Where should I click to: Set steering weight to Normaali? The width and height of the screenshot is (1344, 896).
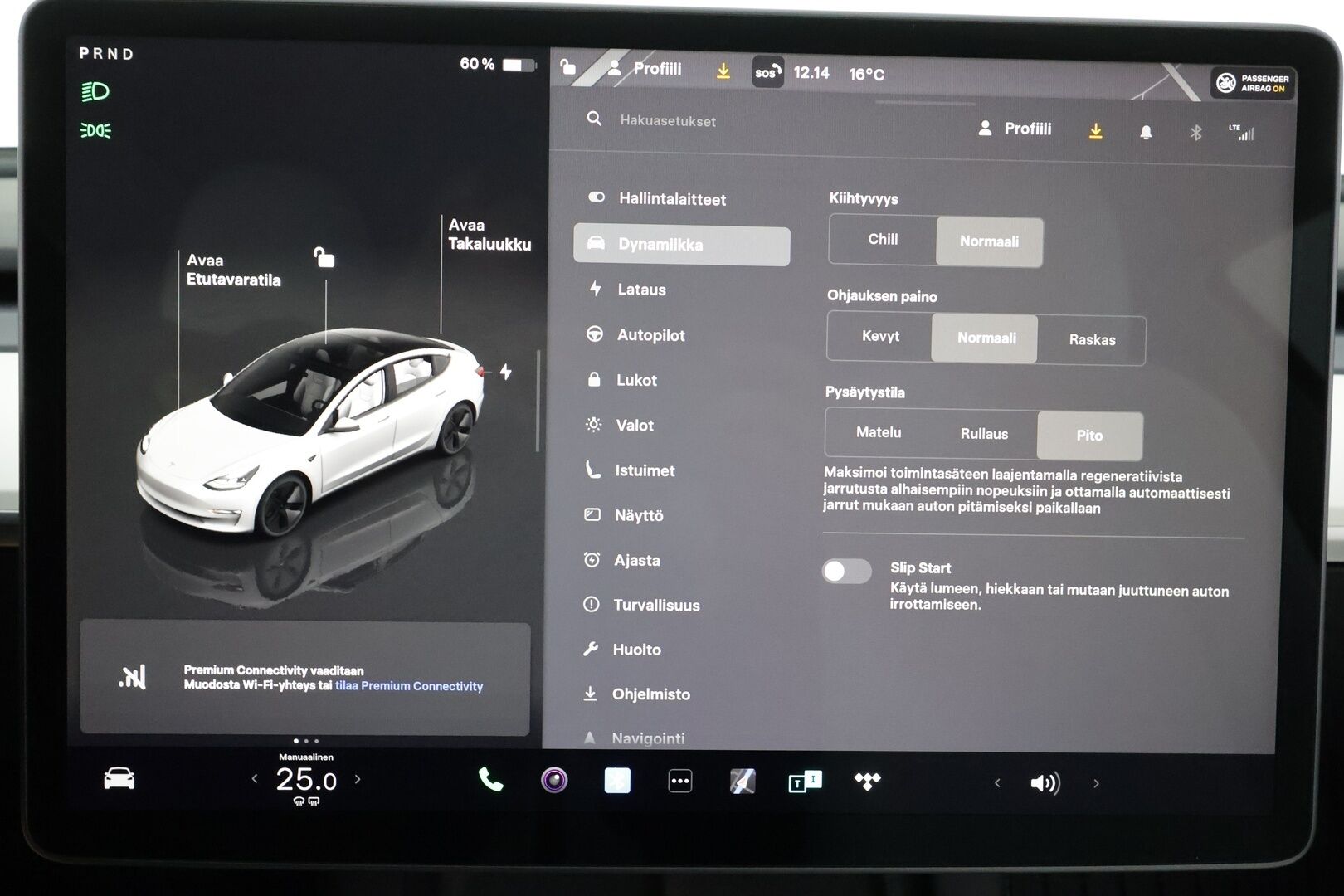pos(986,338)
